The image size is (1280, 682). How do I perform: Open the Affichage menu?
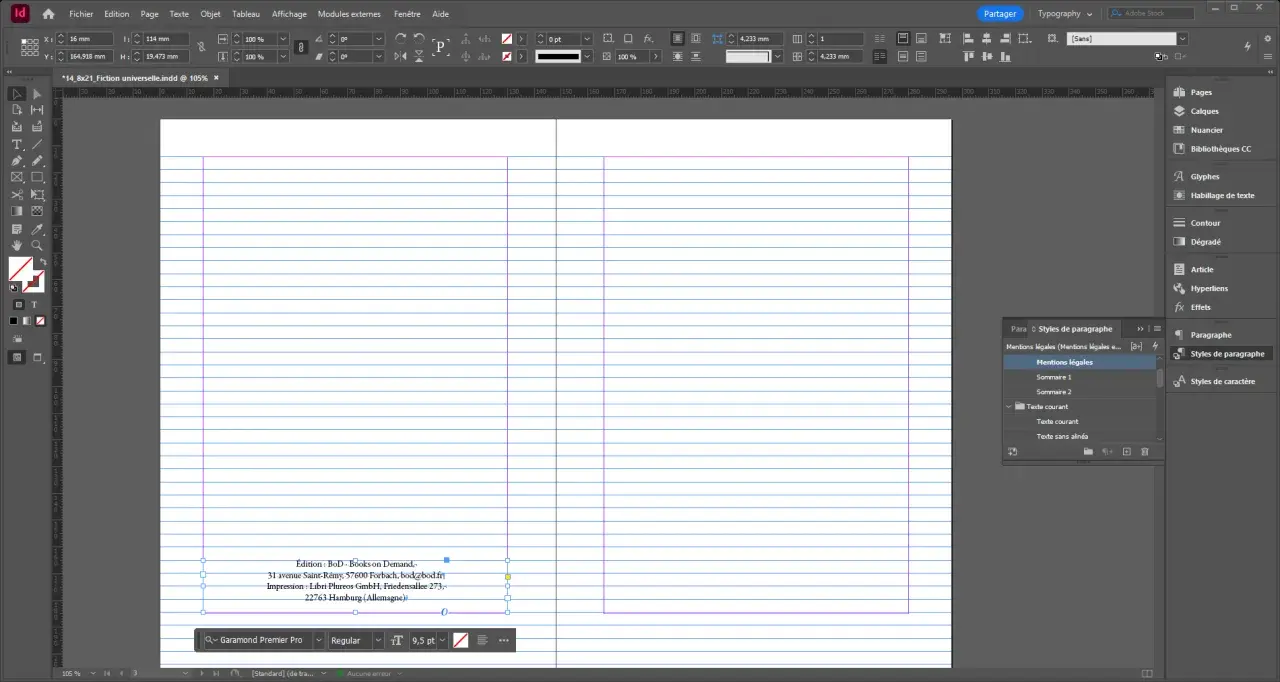coord(289,14)
